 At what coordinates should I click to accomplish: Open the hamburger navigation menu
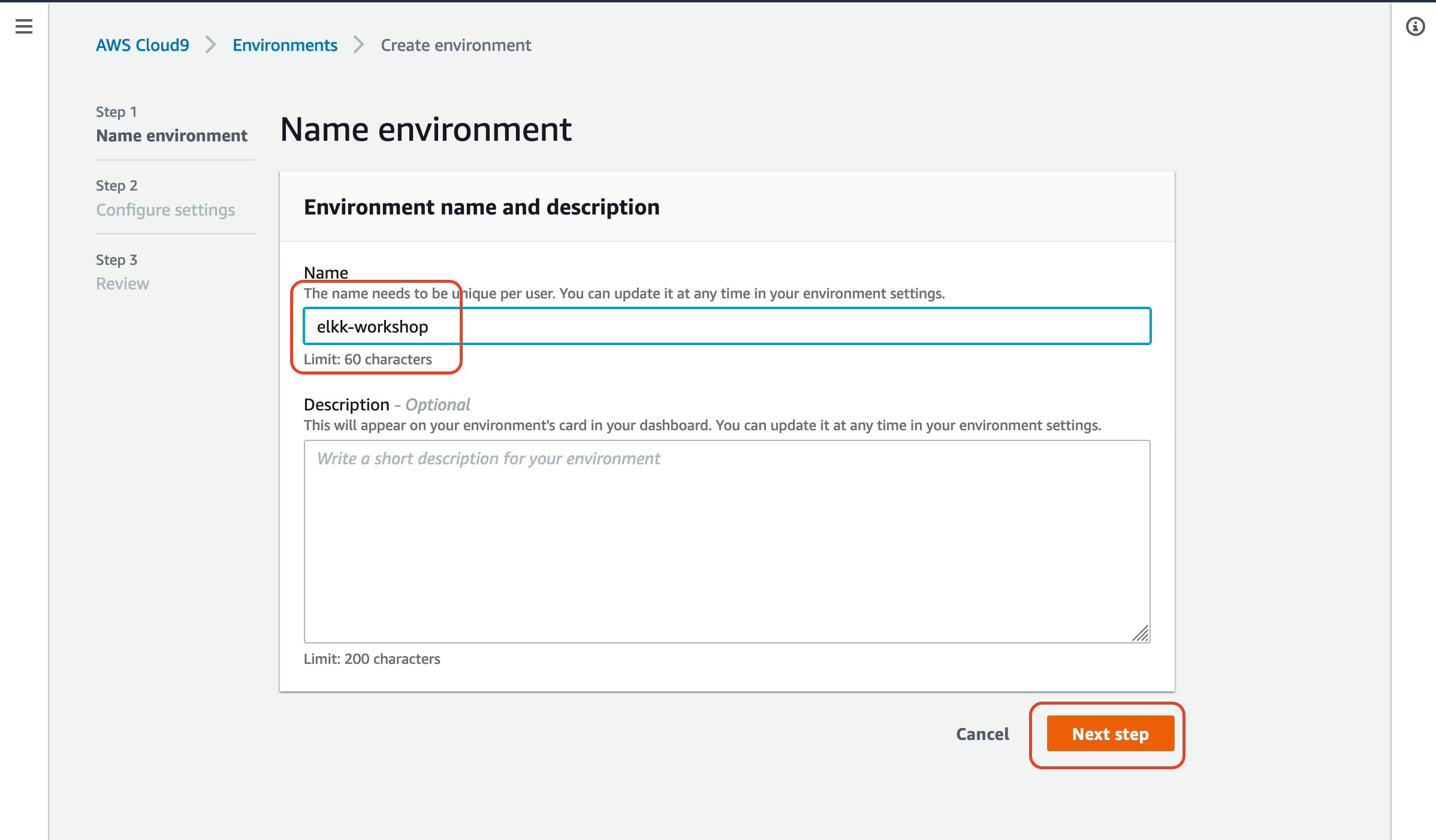point(24,26)
